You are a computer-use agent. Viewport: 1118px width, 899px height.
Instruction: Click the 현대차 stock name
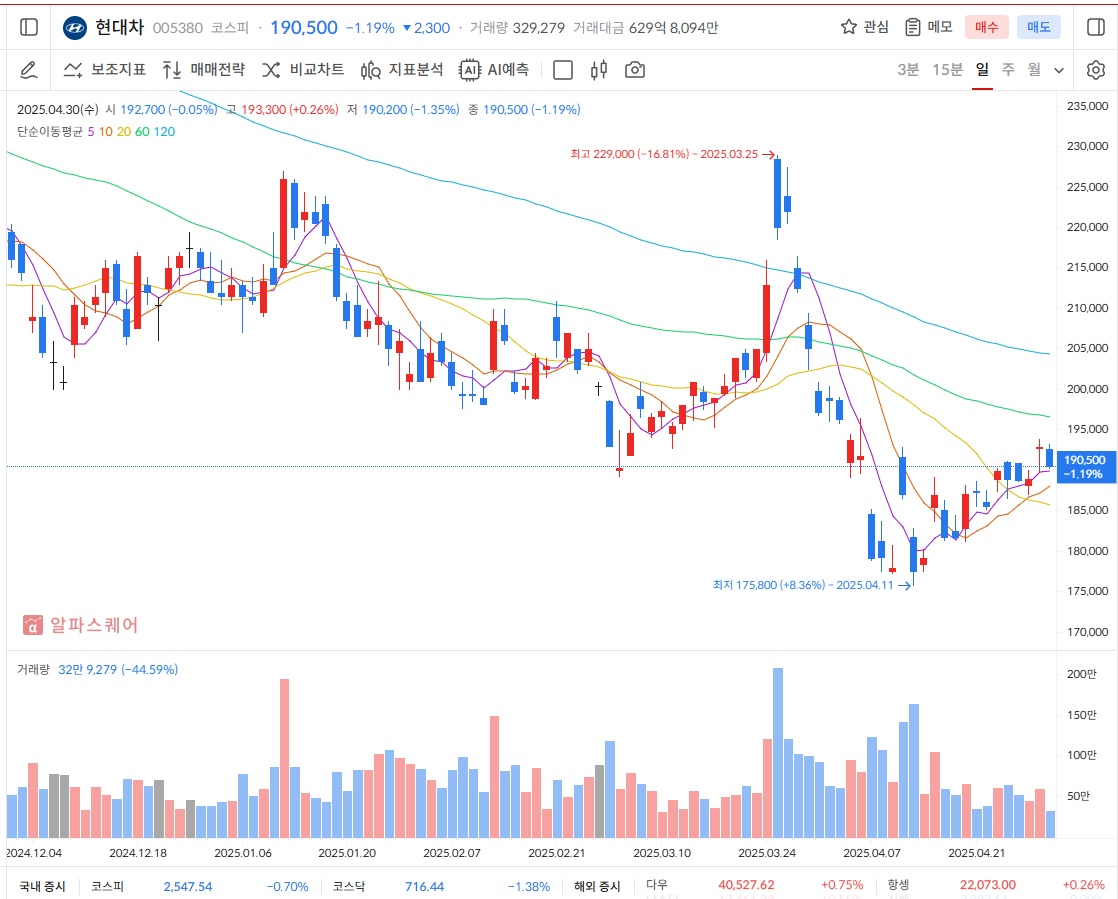[120, 28]
